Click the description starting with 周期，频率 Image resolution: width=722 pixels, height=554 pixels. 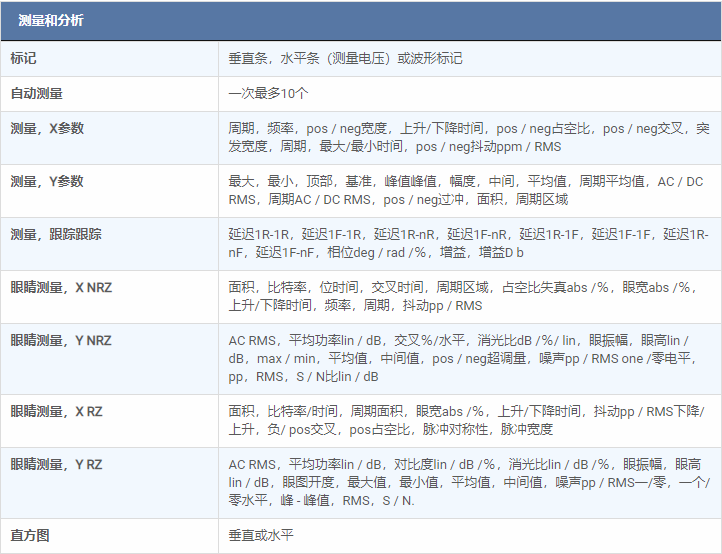coord(468,137)
